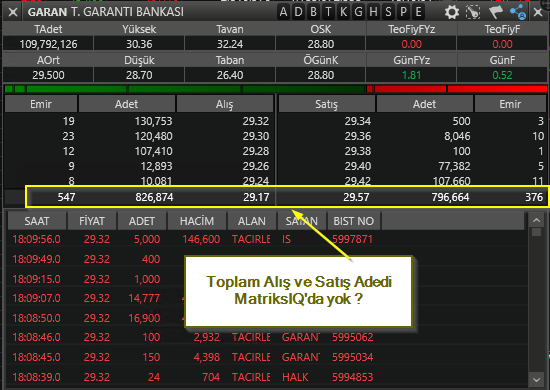The width and height of the screenshot is (550, 390).
Task: Toggle the T letter button
Action: coord(329,12)
